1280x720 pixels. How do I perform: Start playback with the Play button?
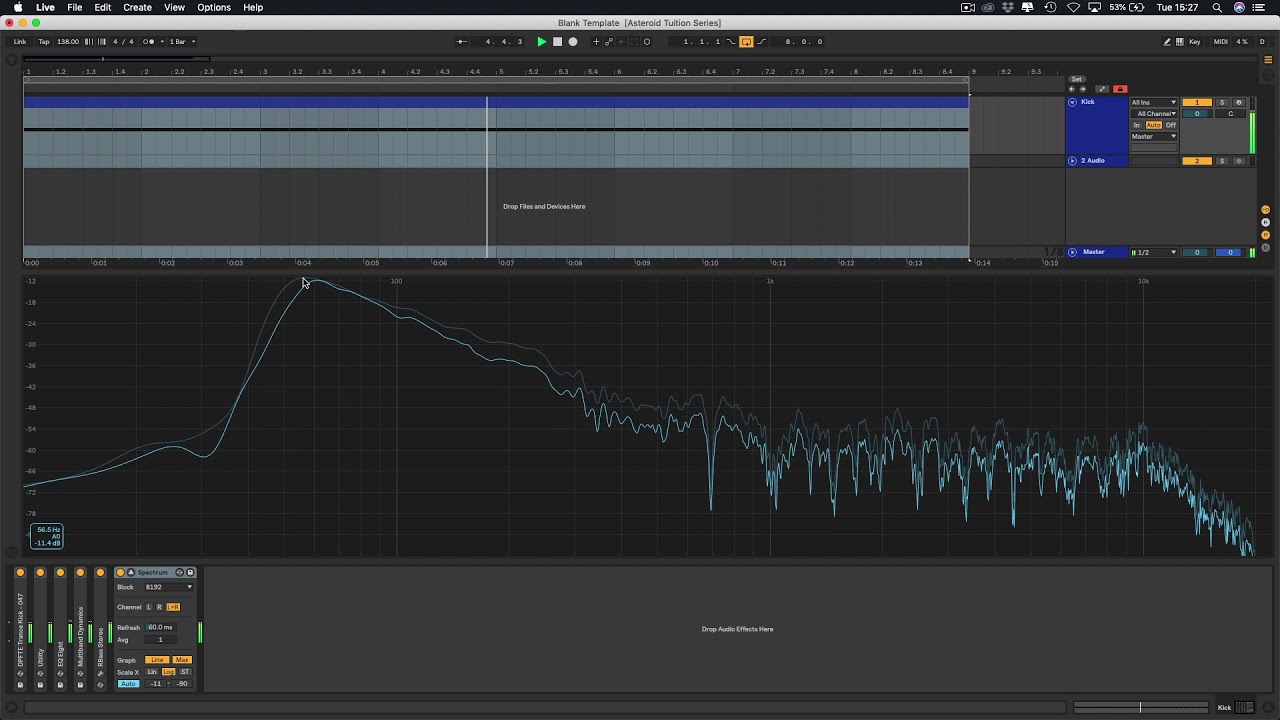[541, 42]
